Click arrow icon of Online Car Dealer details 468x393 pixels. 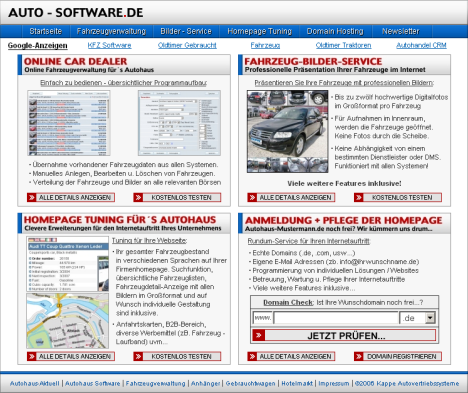pos(32,197)
